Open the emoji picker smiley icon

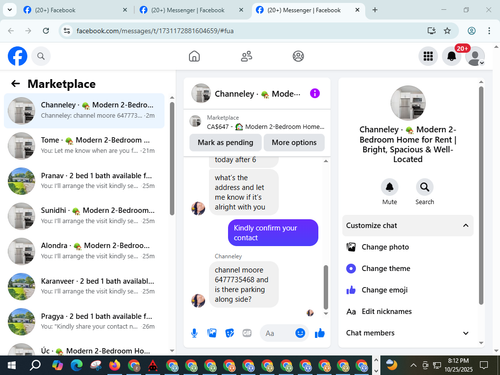[x=300, y=333]
